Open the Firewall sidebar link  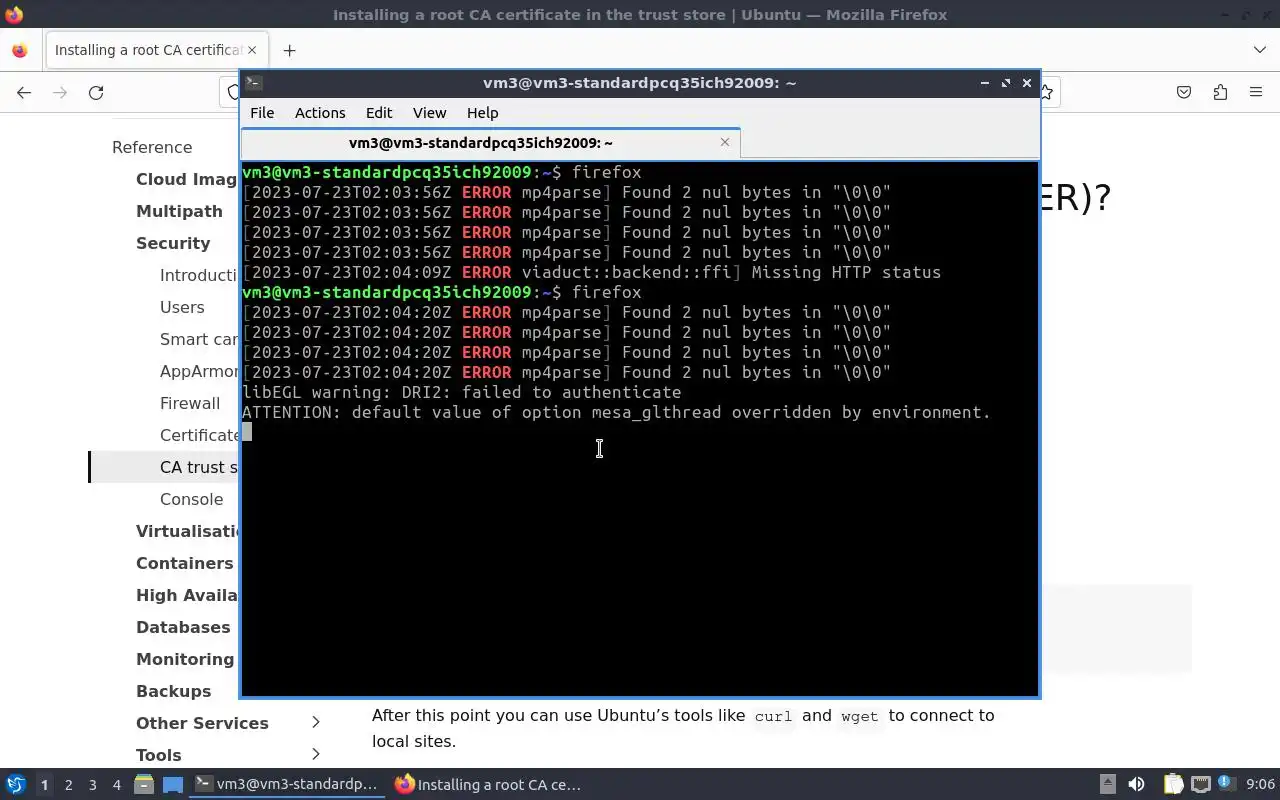click(190, 403)
